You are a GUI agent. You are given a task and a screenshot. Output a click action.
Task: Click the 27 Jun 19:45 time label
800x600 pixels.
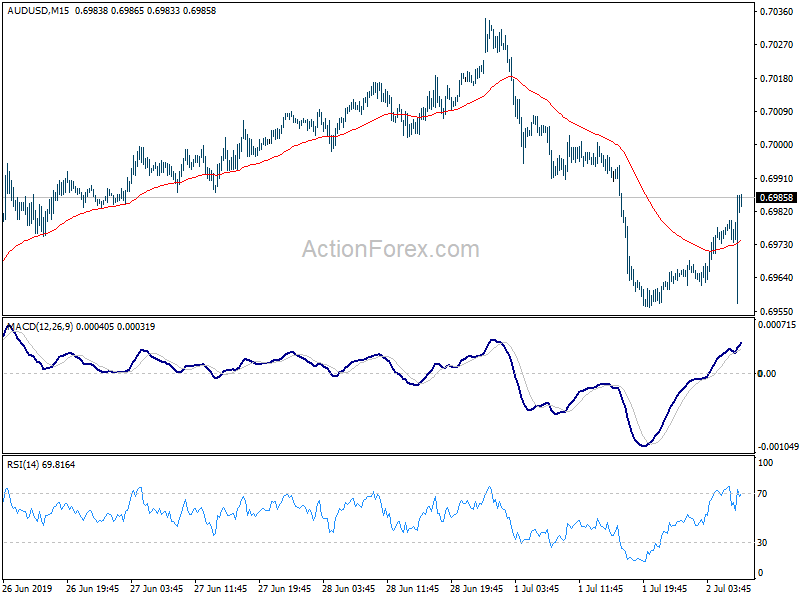tap(285, 589)
